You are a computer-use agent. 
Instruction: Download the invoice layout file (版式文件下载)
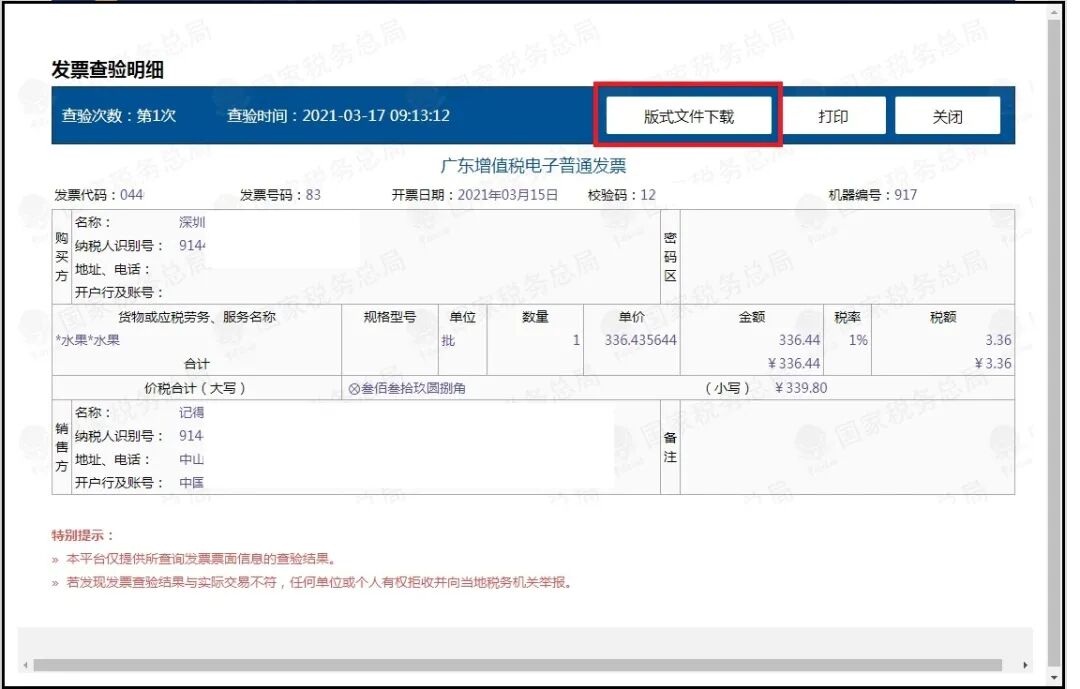(x=690, y=115)
